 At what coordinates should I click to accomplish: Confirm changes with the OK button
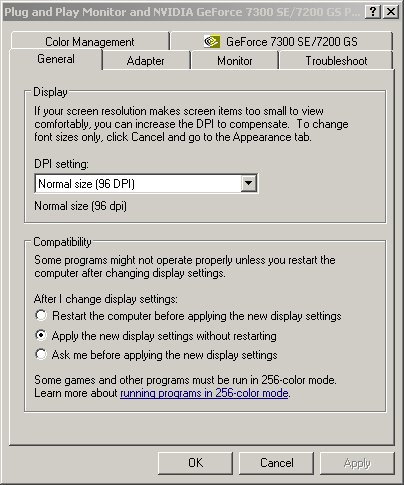[x=195, y=463]
